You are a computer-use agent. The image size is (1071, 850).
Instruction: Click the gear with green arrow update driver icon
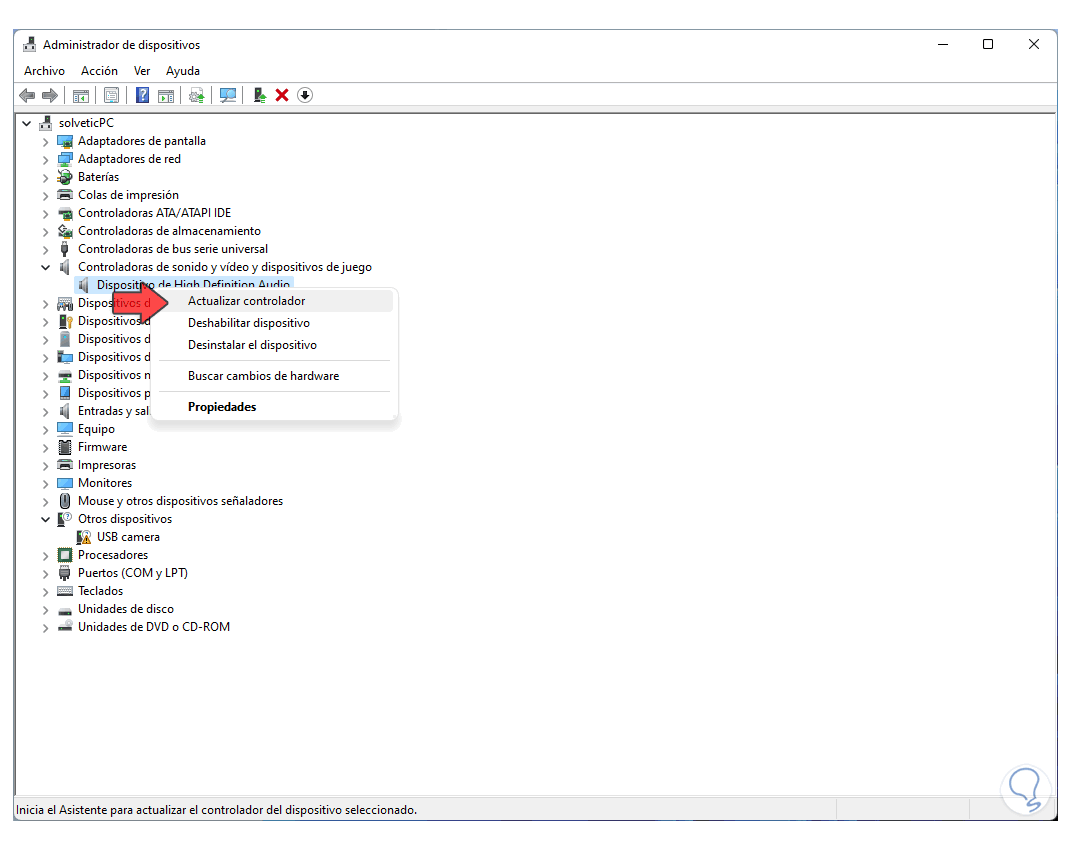coord(197,96)
